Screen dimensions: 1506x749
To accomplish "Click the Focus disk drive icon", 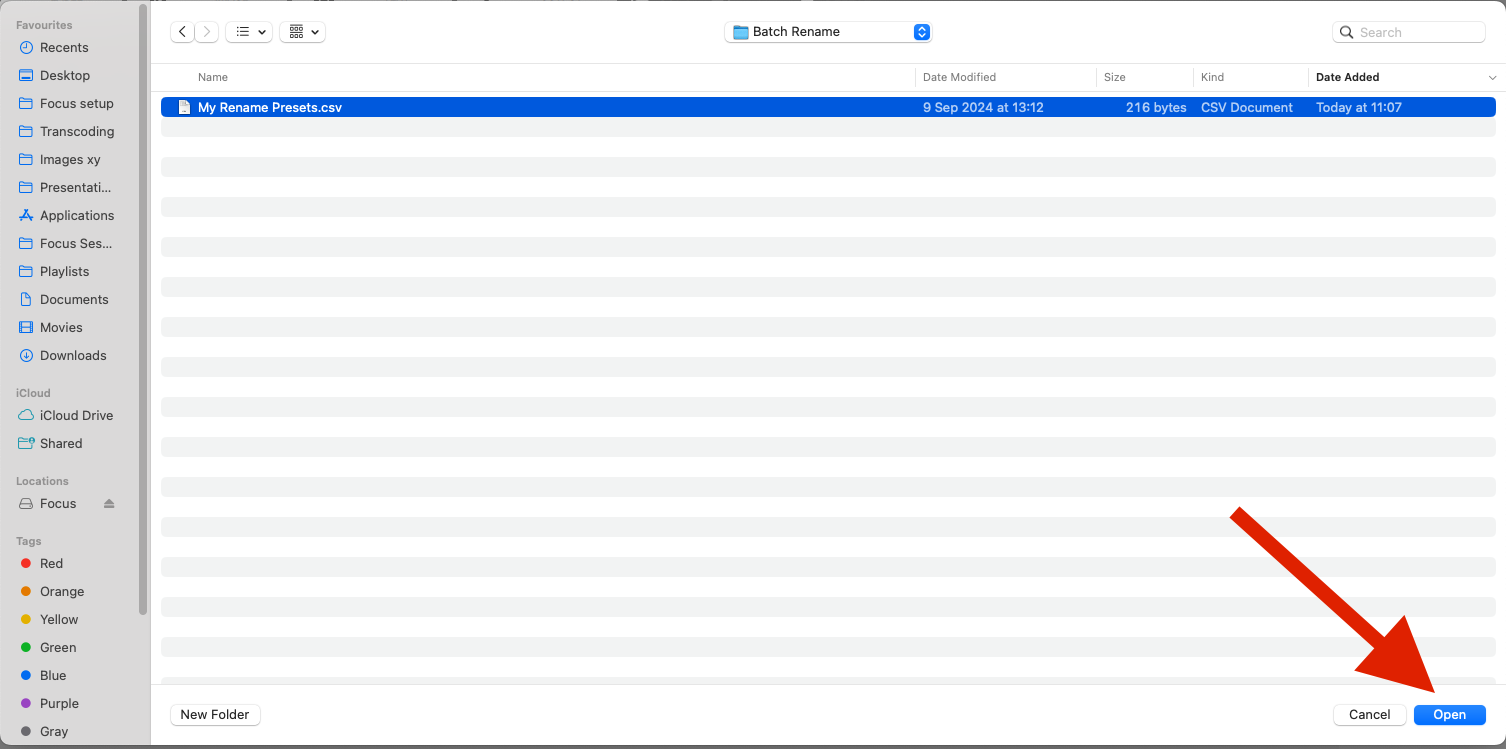I will 26,503.
